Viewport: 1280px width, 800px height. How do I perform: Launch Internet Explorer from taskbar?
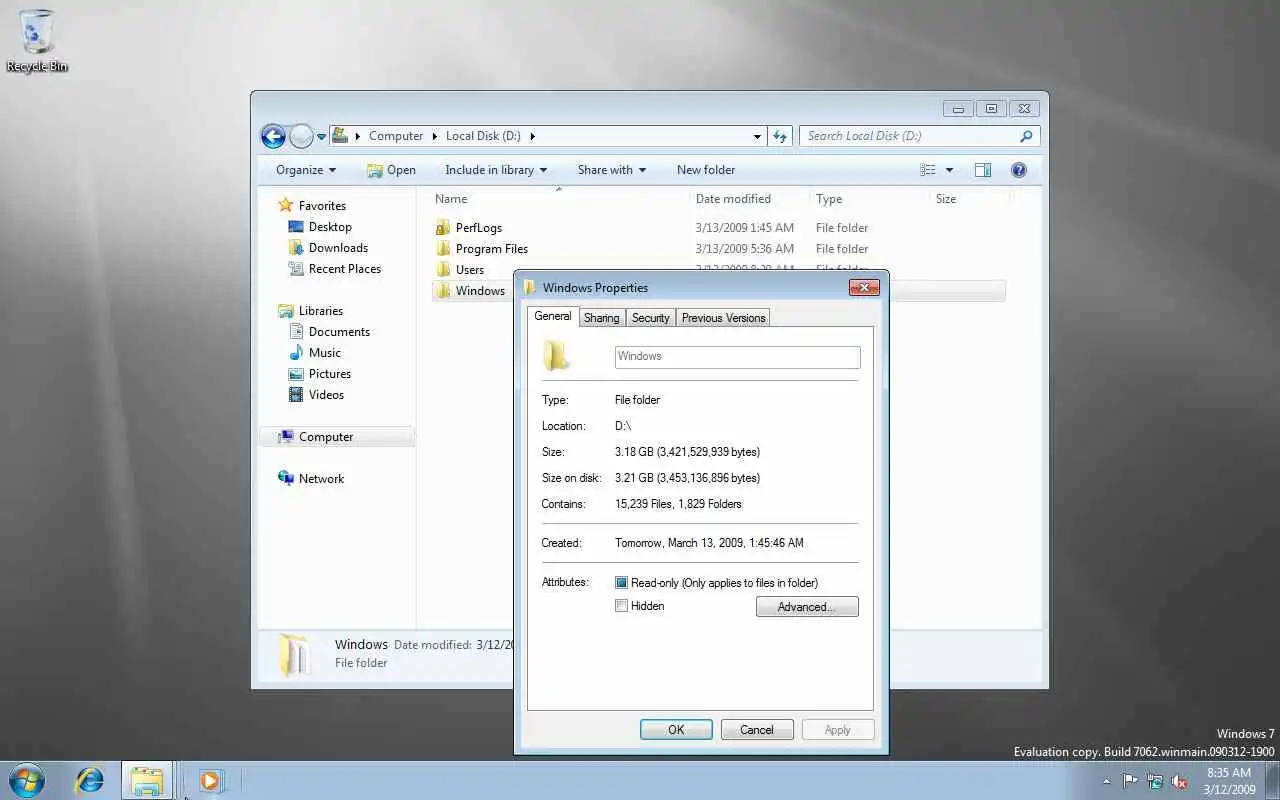click(x=90, y=780)
